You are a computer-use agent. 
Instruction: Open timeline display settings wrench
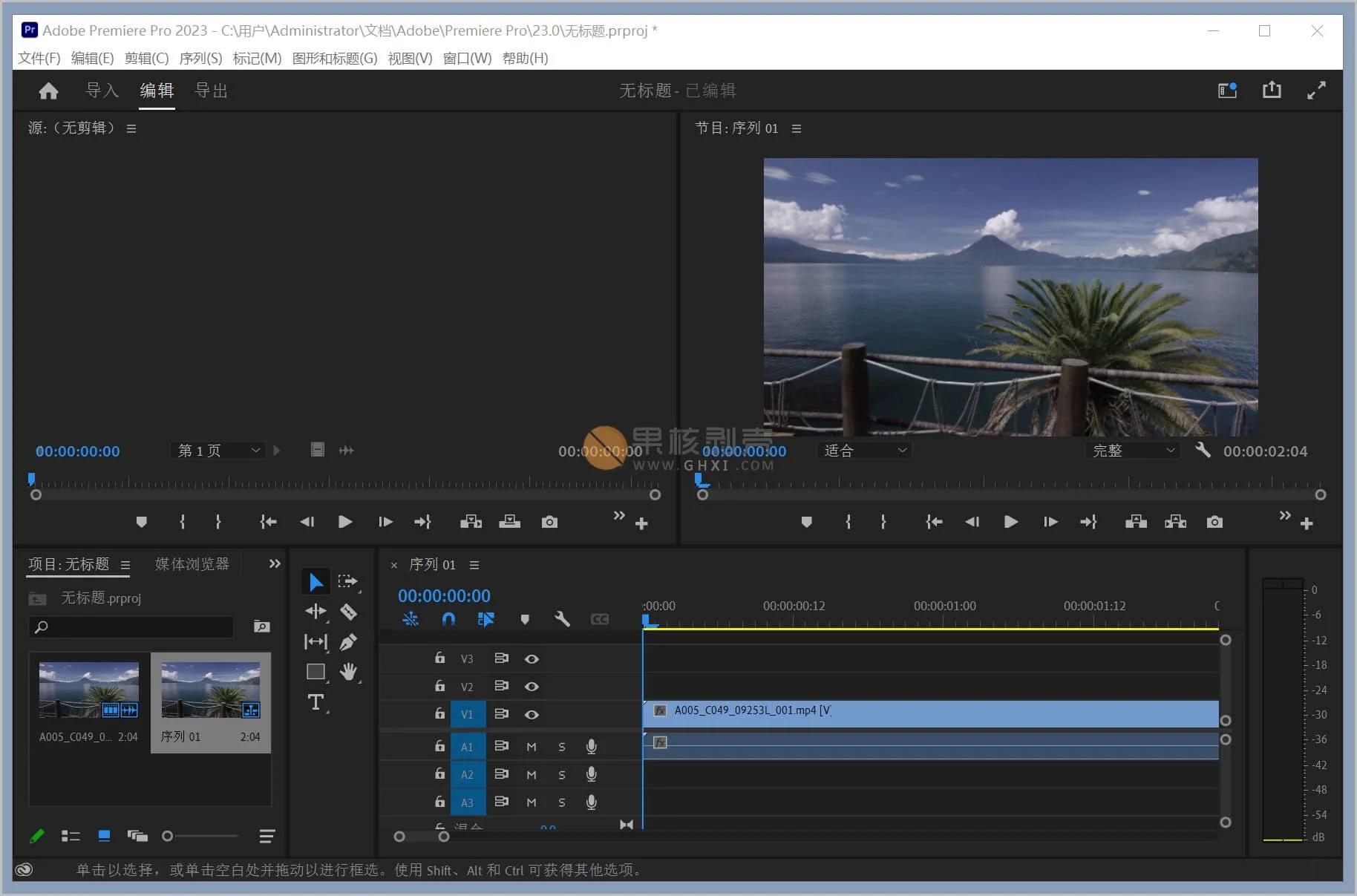(562, 619)
